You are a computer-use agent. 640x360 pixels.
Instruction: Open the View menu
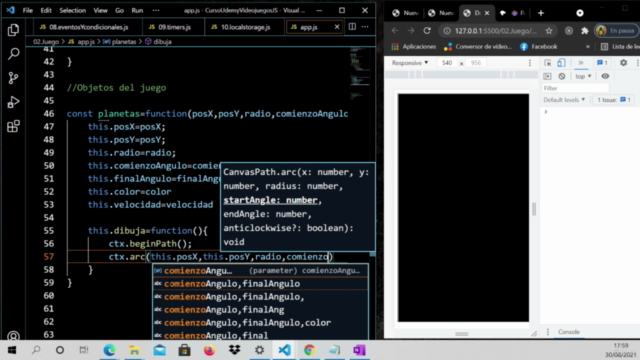point(100,10)
